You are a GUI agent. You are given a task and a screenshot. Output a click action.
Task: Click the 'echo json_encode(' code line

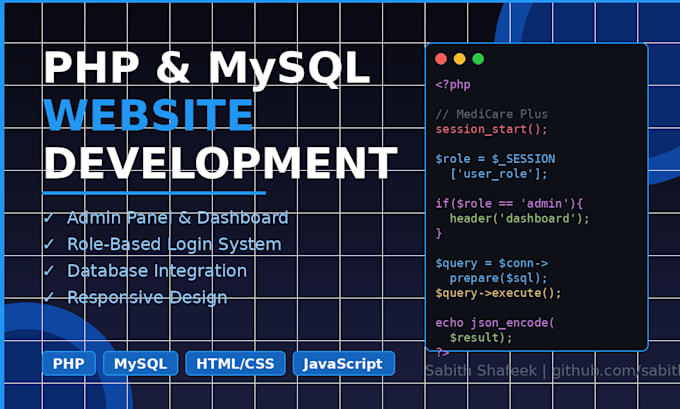[495, 323]
